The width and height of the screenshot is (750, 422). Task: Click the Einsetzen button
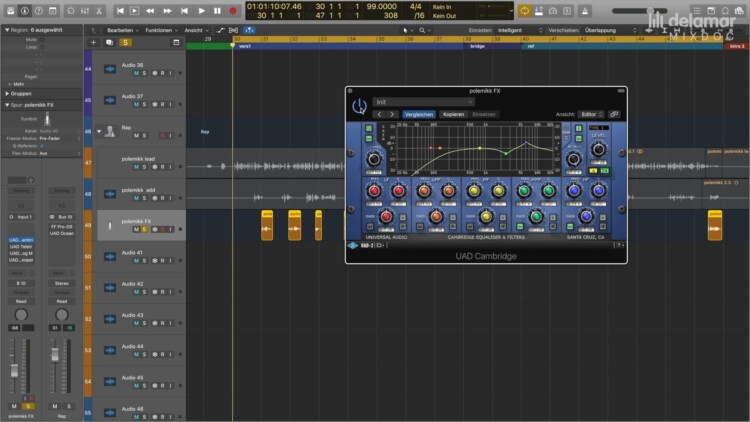(x=484, y=114)
